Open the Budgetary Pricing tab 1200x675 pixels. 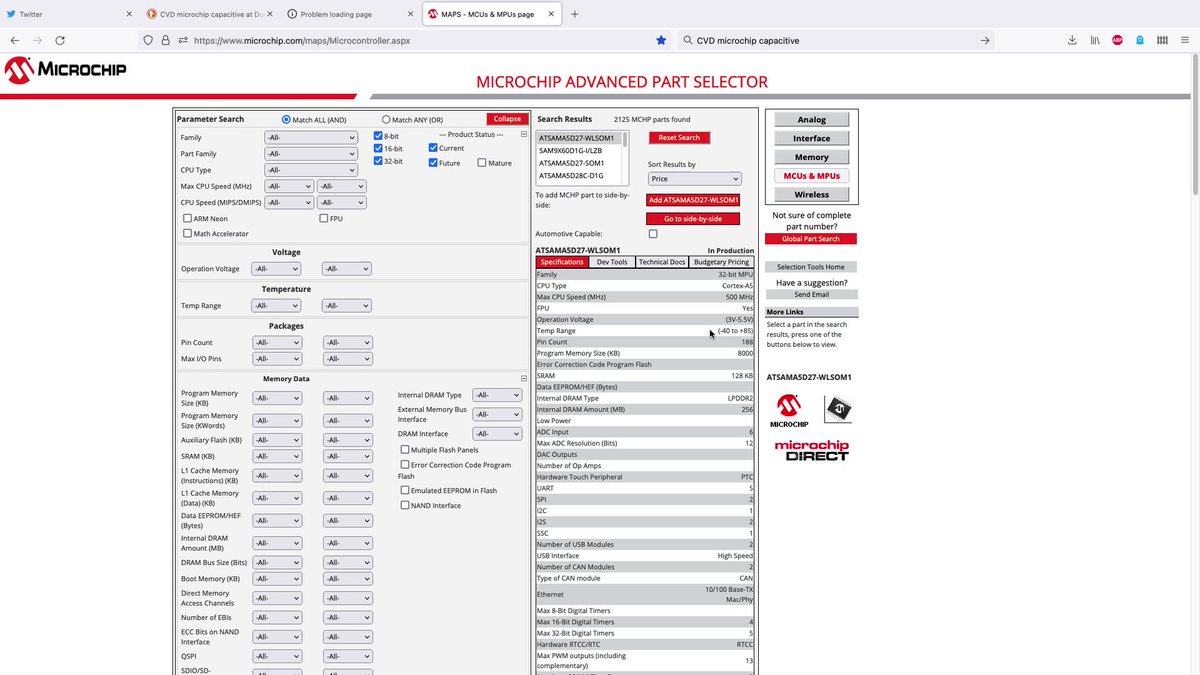coord(721,262)
